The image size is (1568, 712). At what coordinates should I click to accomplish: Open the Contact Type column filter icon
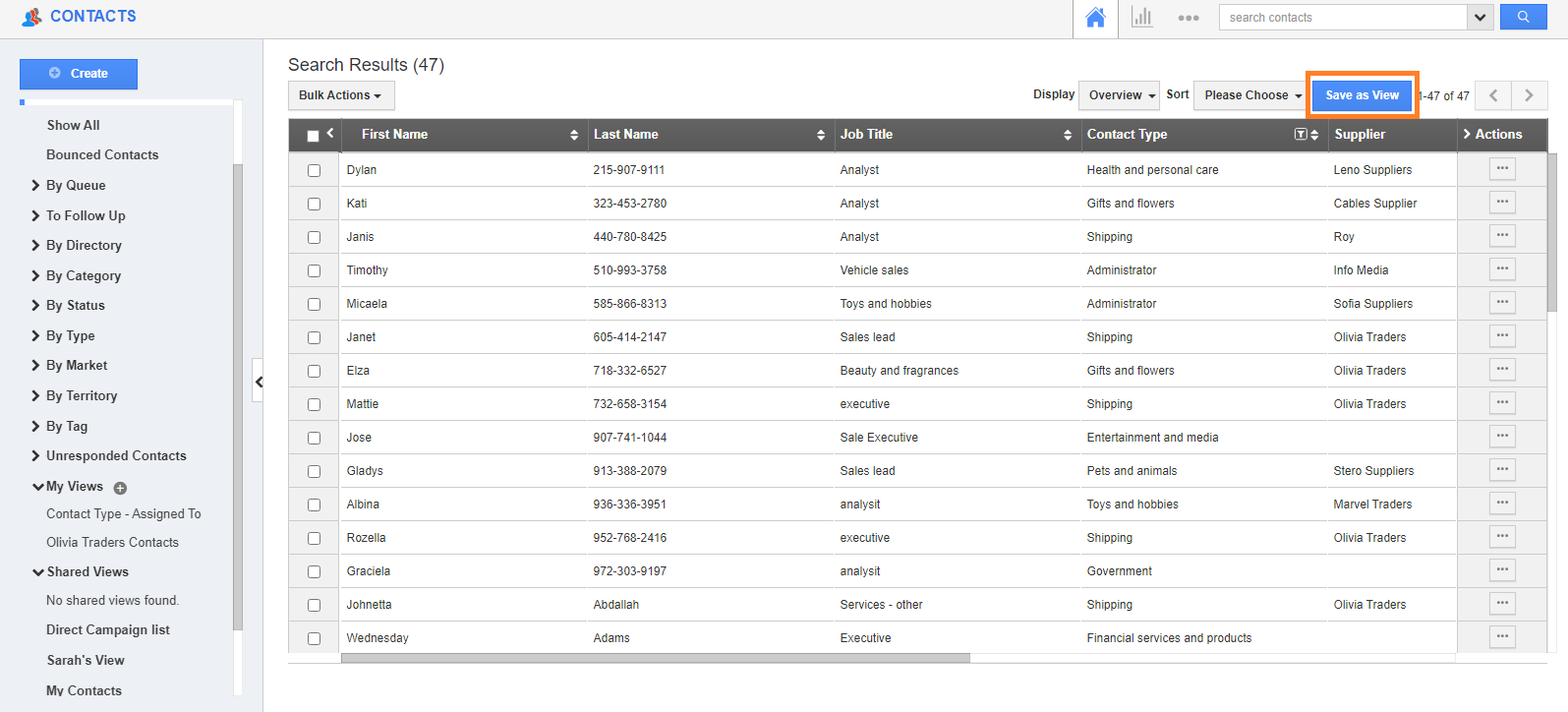point(1301,135)
